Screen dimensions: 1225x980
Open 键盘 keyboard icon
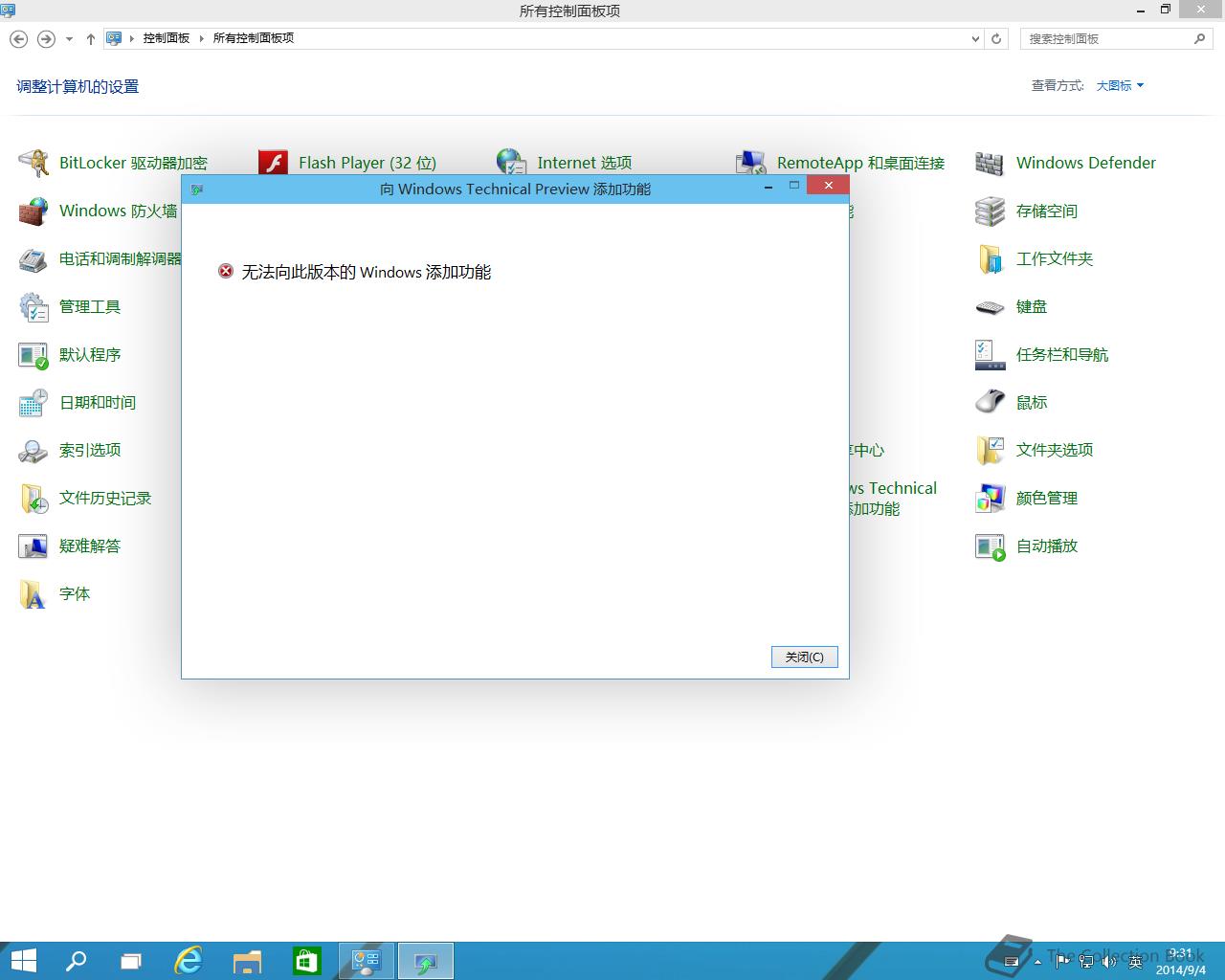point(990,307)
